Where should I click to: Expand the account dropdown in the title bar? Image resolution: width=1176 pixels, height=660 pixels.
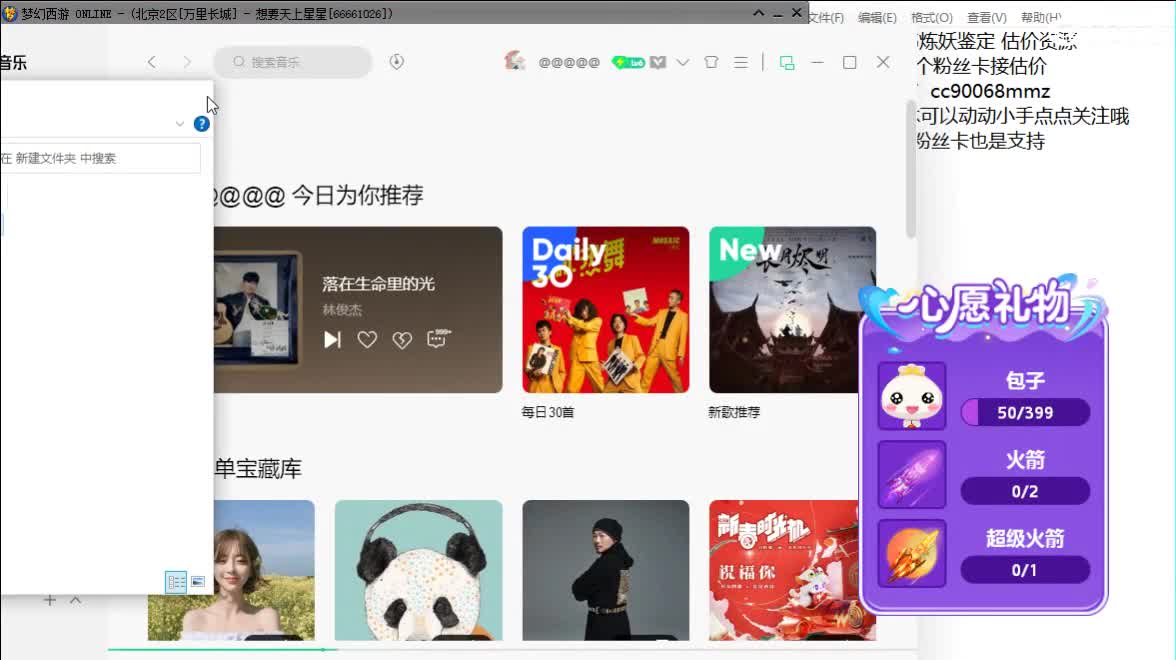(683, 62)
